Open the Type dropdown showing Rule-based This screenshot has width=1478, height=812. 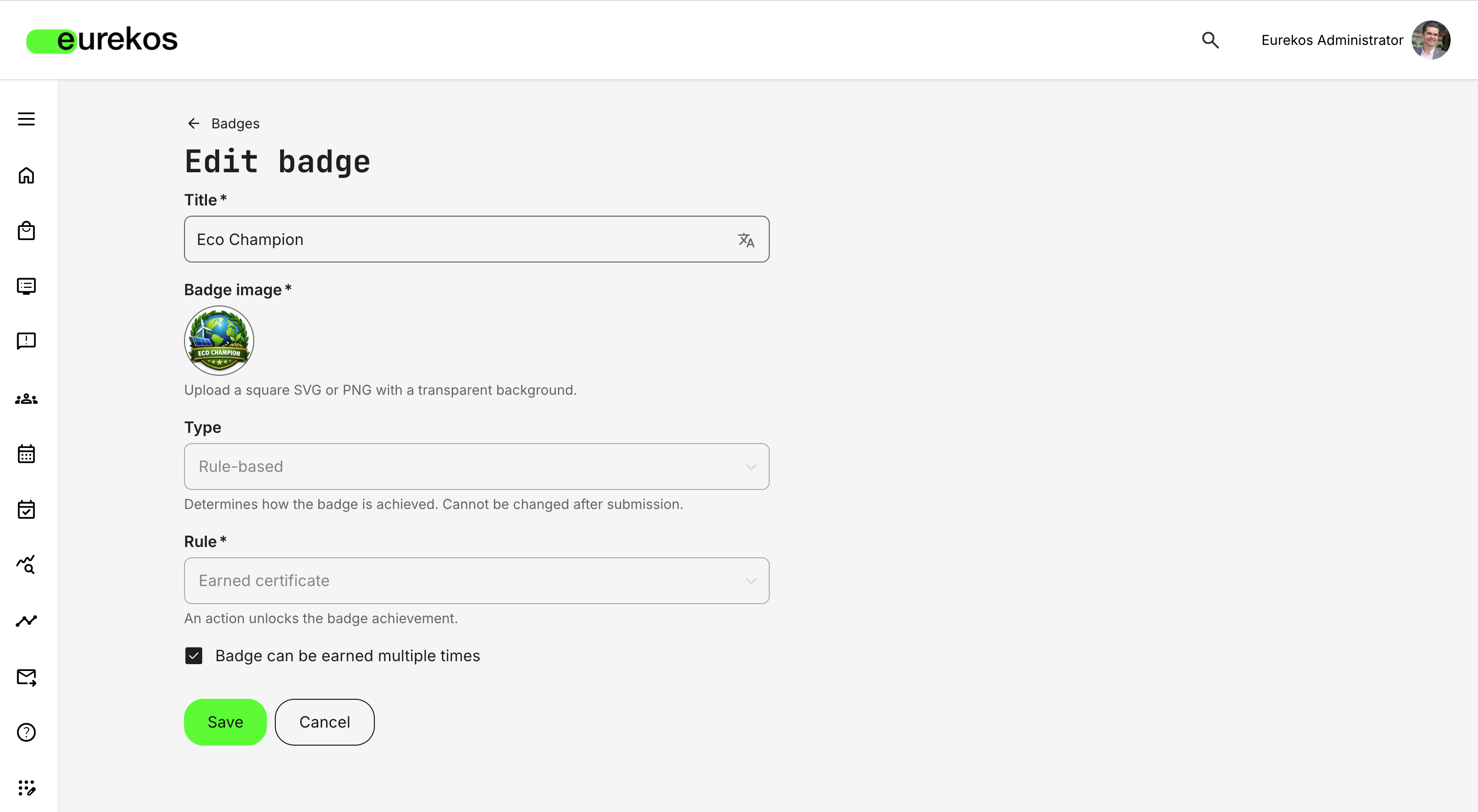click(x=476, y=466)
